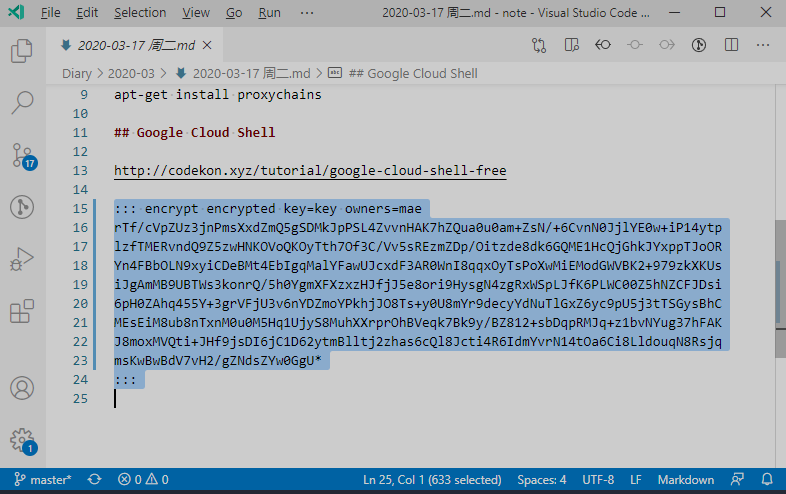Open the Run menu
786x494 pixels.
(269, 13)
